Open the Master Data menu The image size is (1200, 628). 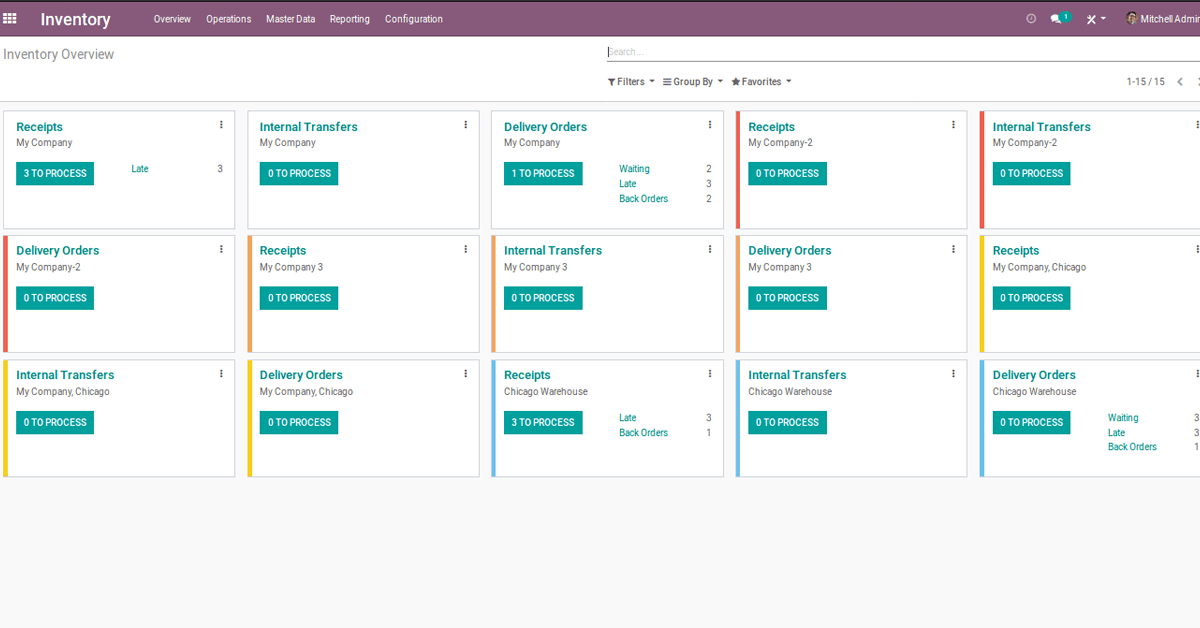click(x=290, y=18)
